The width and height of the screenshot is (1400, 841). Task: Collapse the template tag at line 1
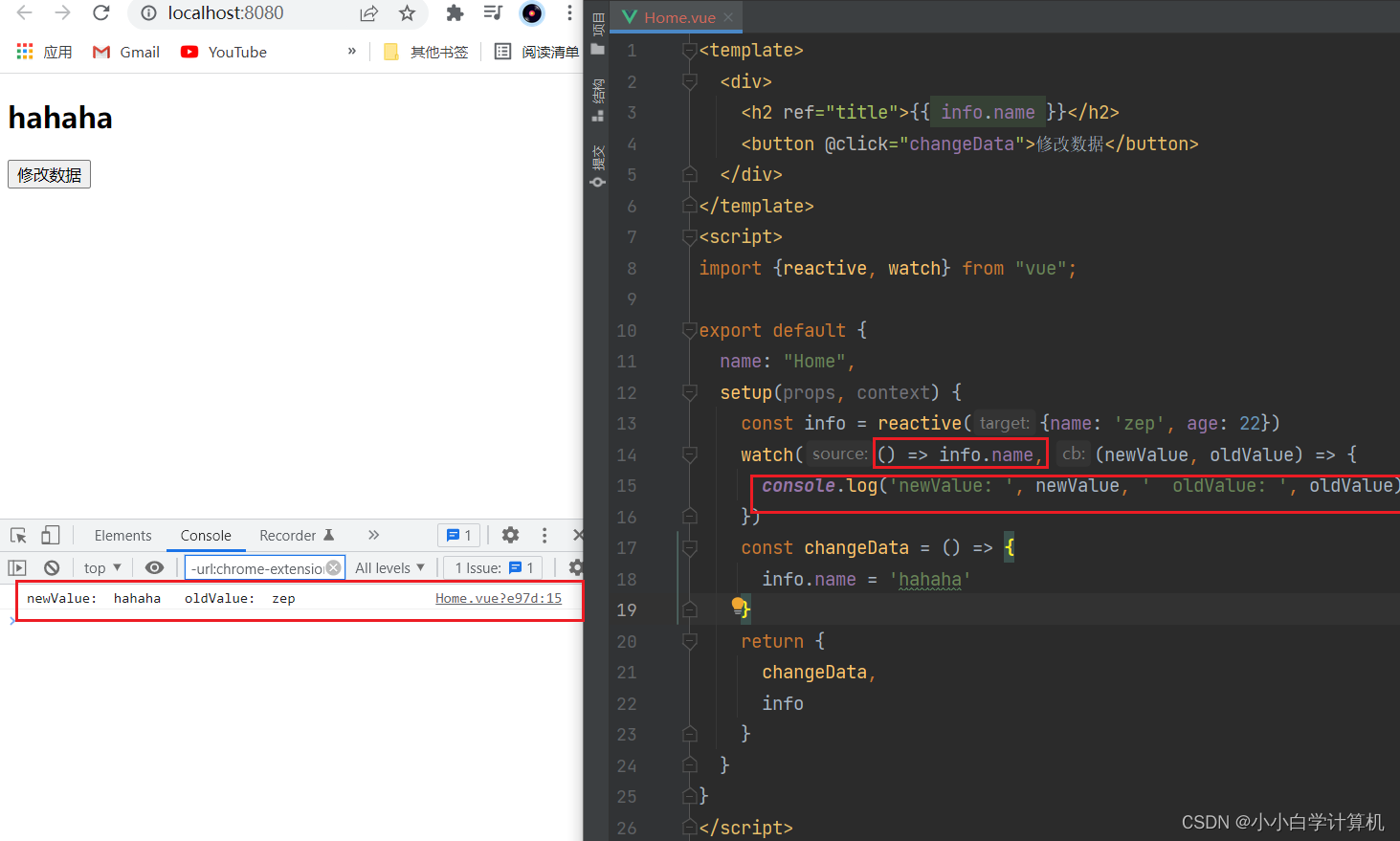(689, 51)
